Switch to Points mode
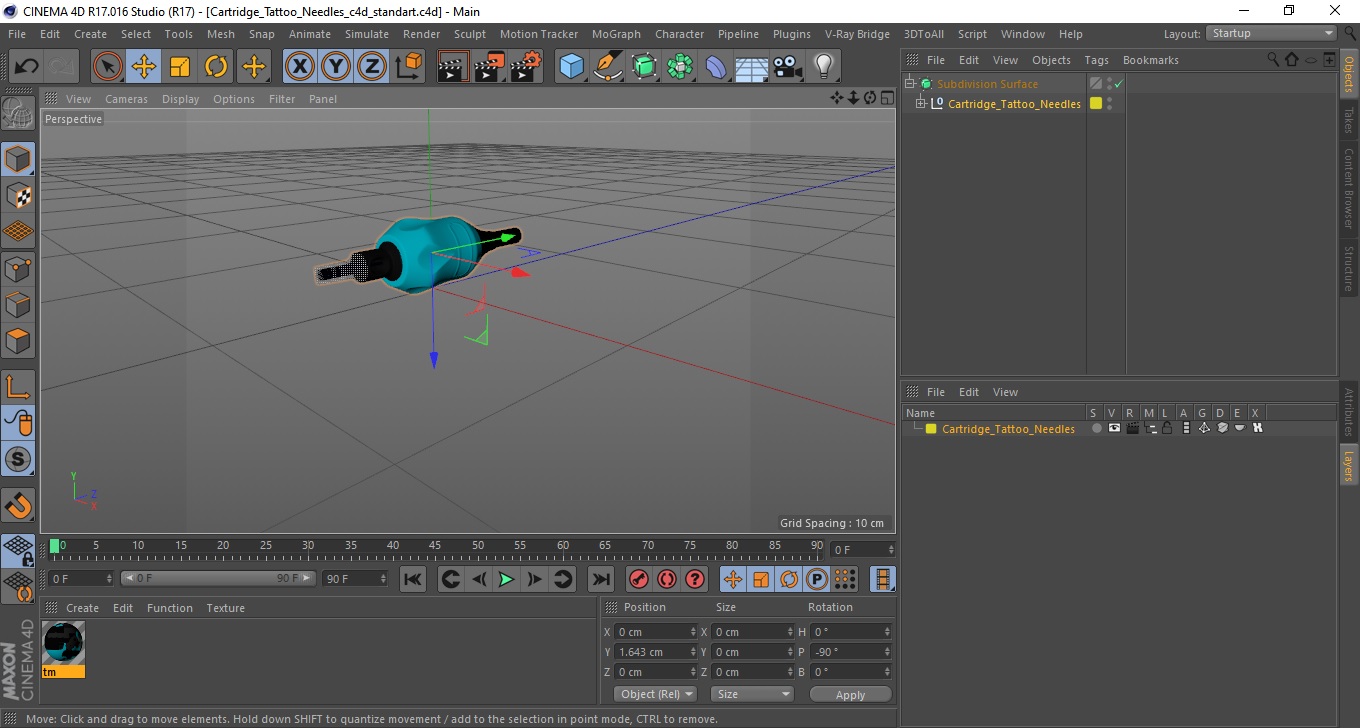Screen dimensions: 1360x728 [x=18, y=268]
